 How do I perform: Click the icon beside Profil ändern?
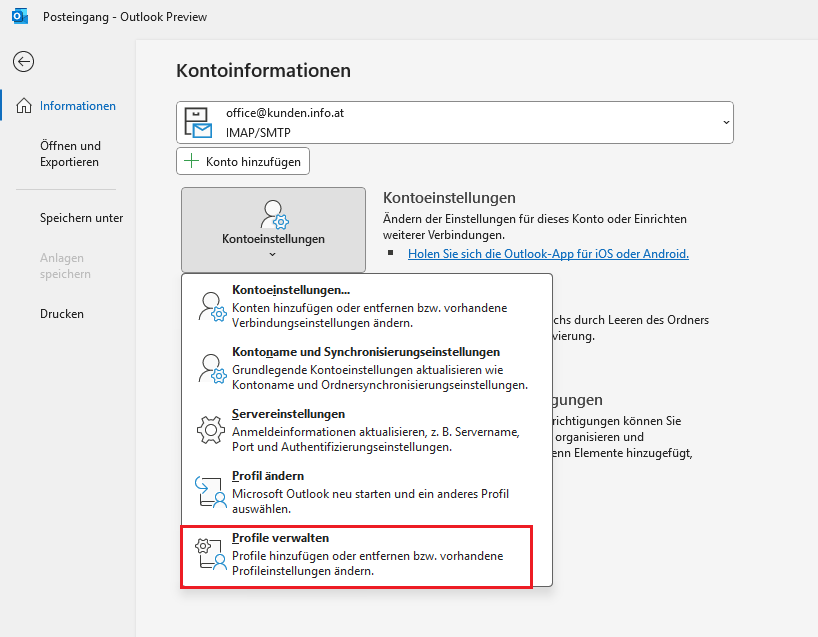coord(211,492)
